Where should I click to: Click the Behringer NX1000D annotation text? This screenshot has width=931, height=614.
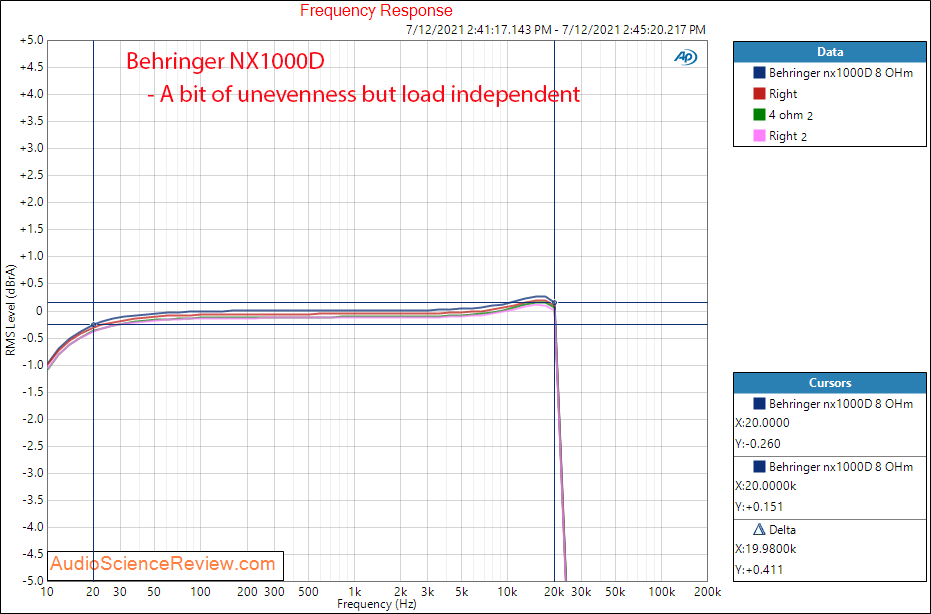tap(225, 61)
